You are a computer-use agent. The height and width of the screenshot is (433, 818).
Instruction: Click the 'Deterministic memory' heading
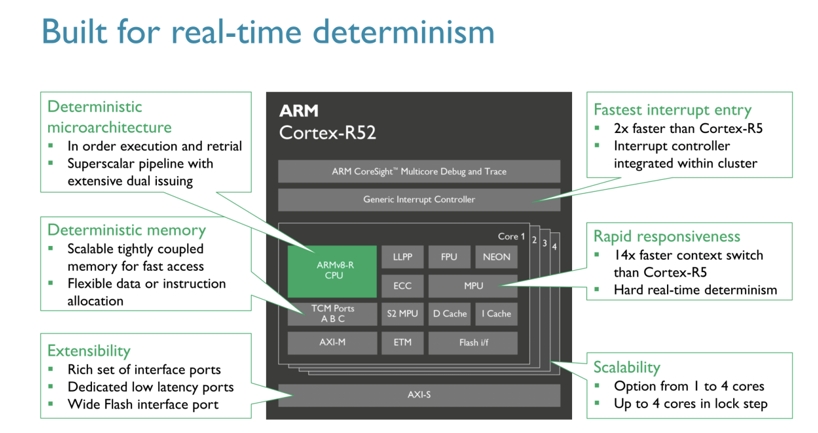pyautogui.click(x=126, y=230)
